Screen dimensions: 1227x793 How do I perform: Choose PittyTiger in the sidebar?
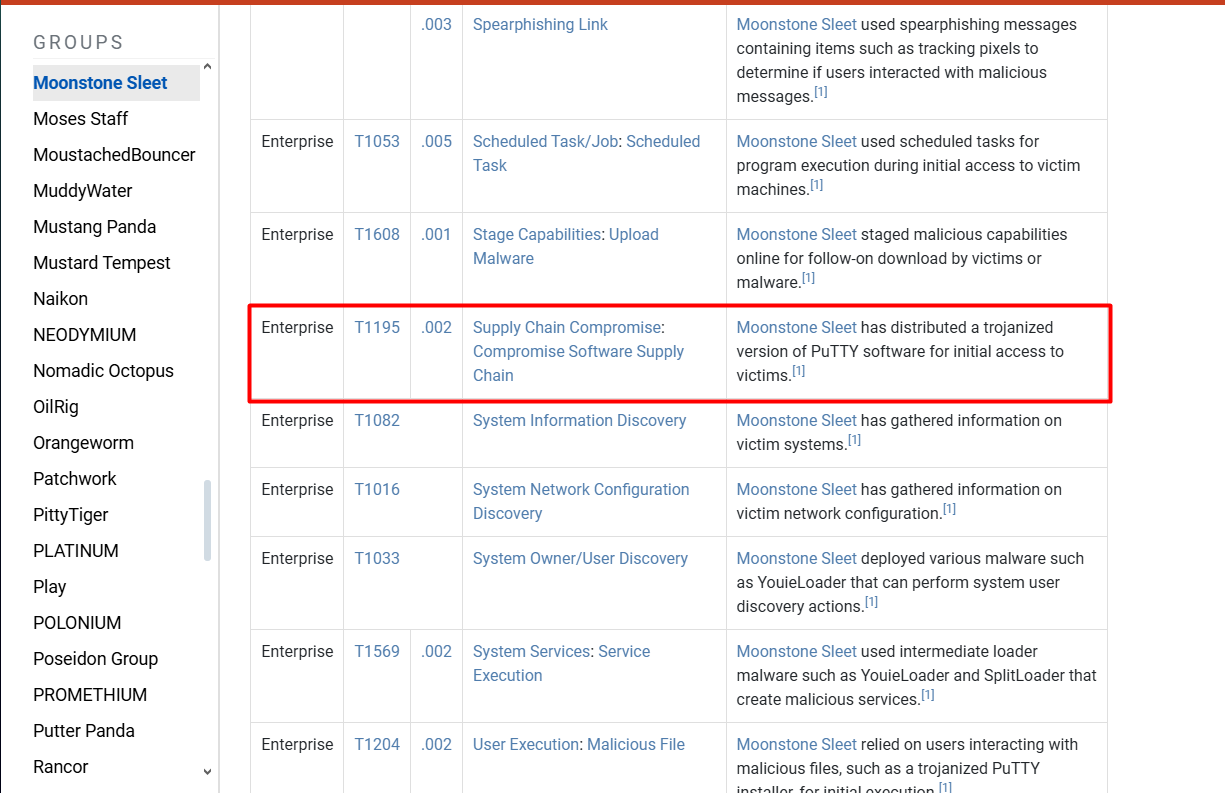[x=71, y=515]
